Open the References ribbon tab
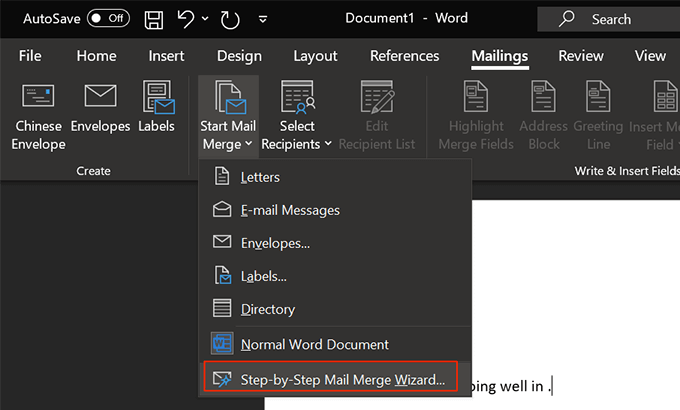680x410 pixels. pos(406,56)
